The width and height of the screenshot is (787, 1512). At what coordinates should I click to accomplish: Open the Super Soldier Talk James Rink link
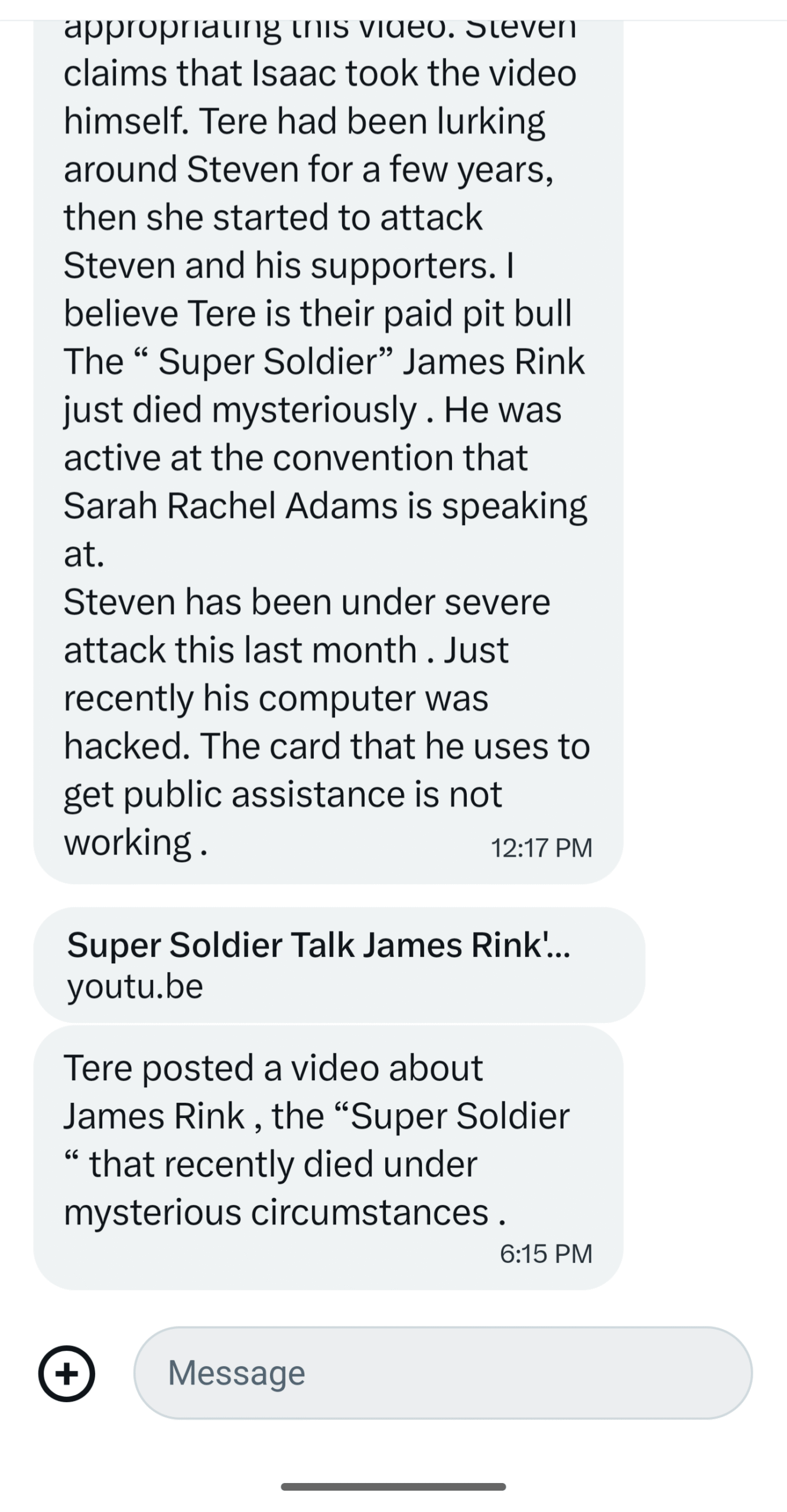339,964
